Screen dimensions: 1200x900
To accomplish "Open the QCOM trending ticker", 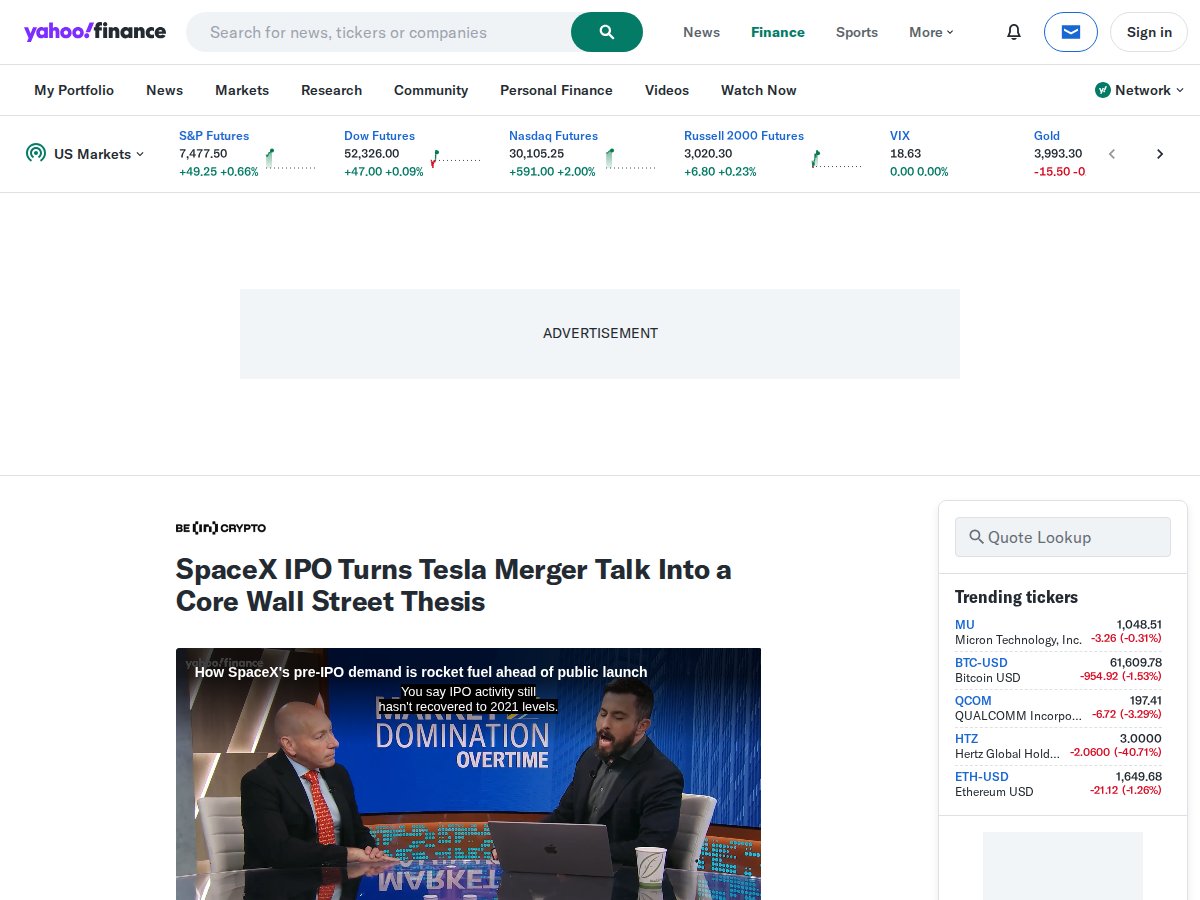I will click(973, 701).
